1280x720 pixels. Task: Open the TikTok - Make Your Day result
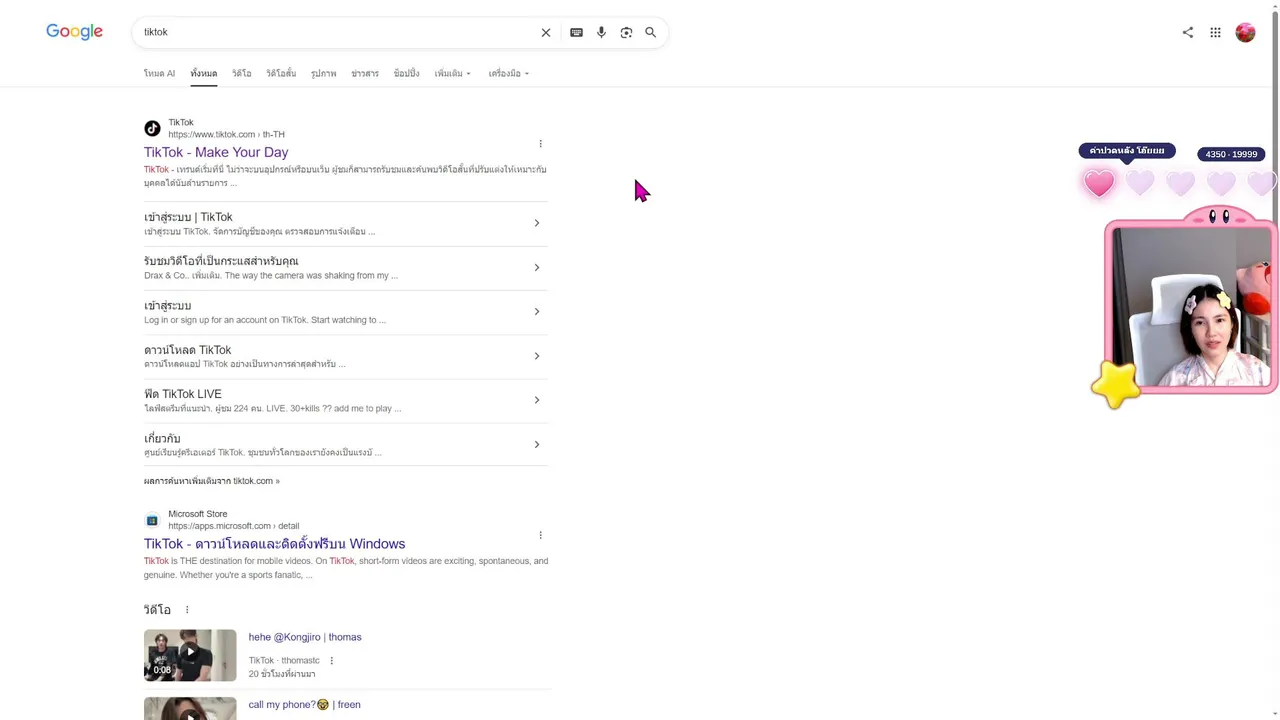[x=216, y=152]
